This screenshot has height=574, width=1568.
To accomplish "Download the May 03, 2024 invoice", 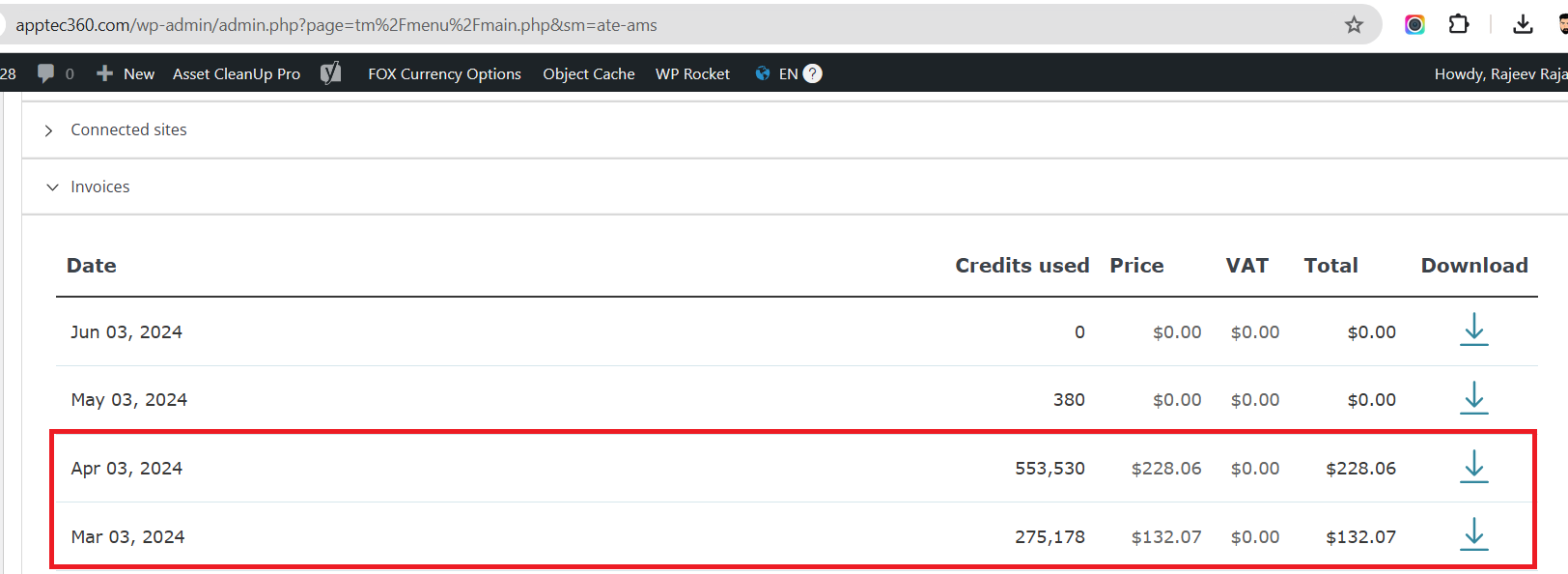I will [x=1473, y=398].
